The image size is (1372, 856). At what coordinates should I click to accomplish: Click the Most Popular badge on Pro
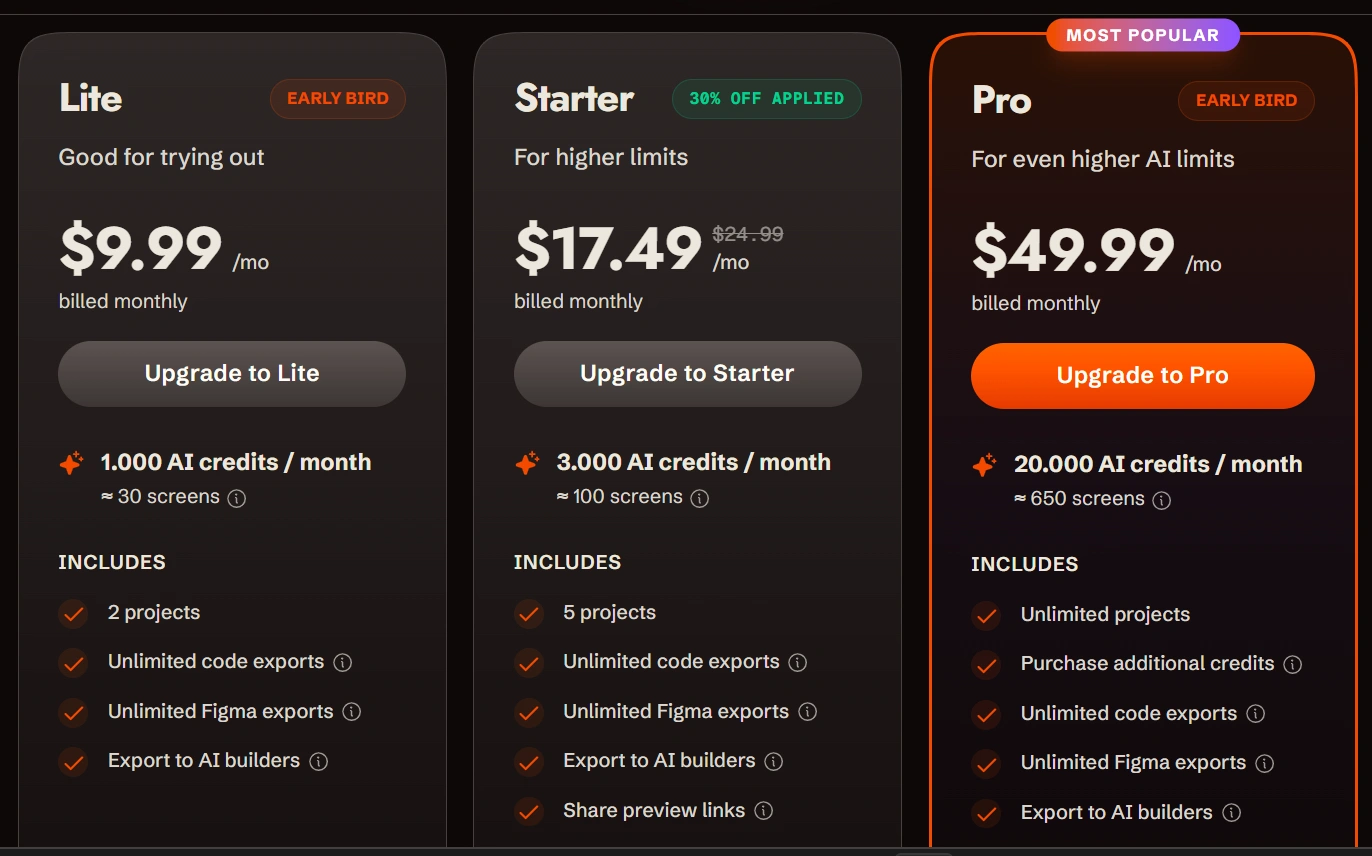click(1142, 35)
